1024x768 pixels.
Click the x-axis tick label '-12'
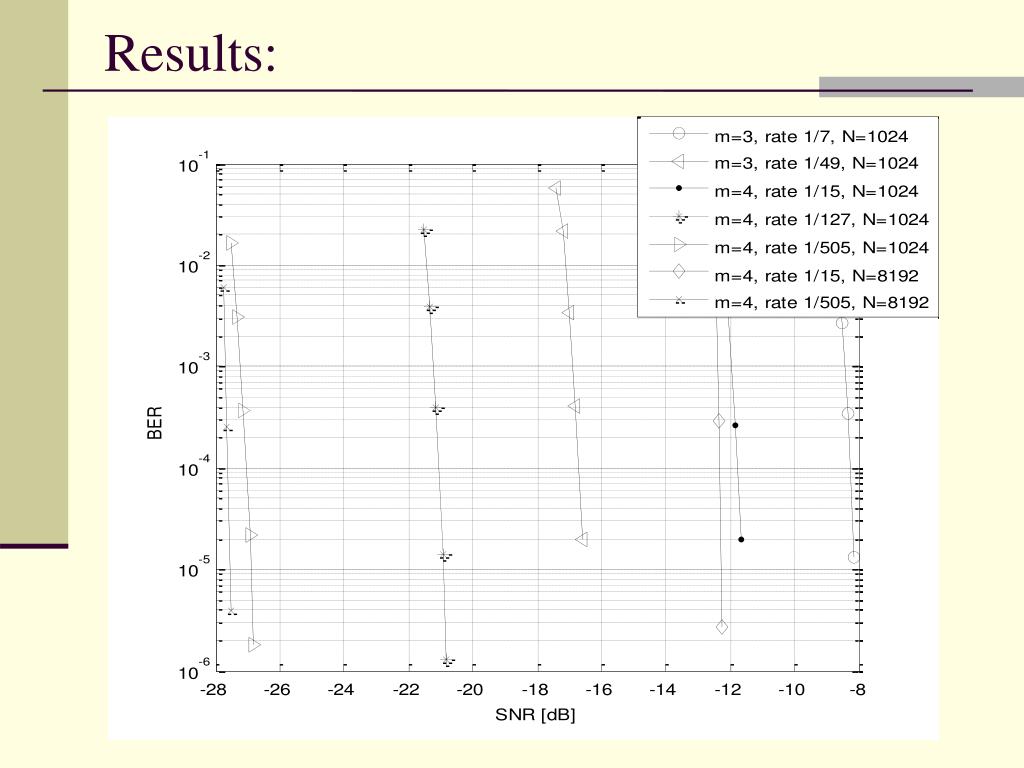tap(728, 690)
